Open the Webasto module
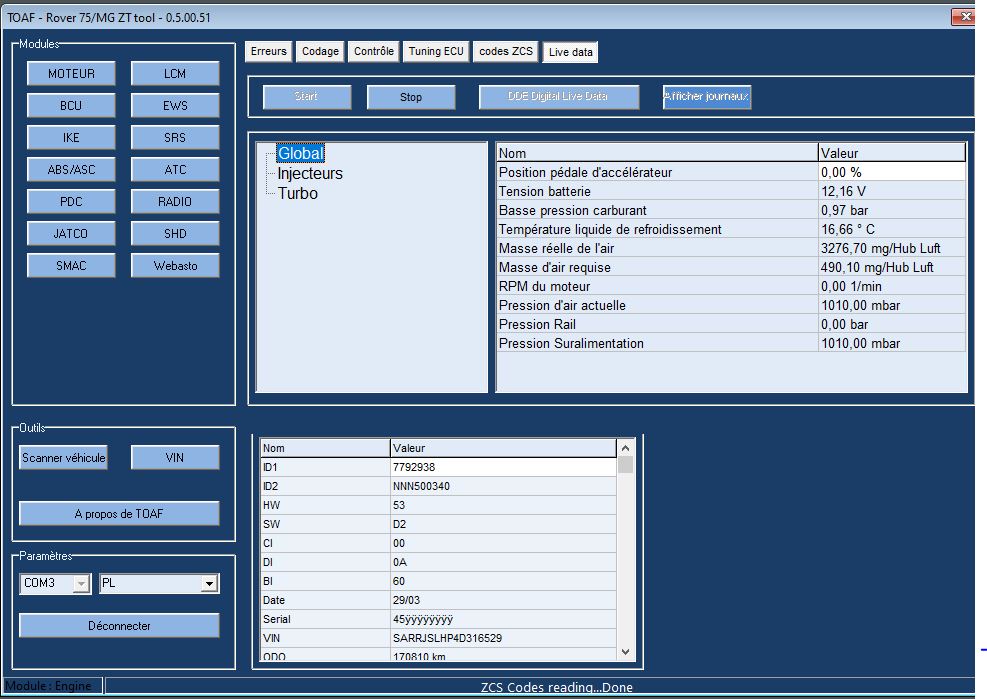Image resolution: width=987 pixels, height=699 pixels. pyautogui.click(x=175, y=266)
